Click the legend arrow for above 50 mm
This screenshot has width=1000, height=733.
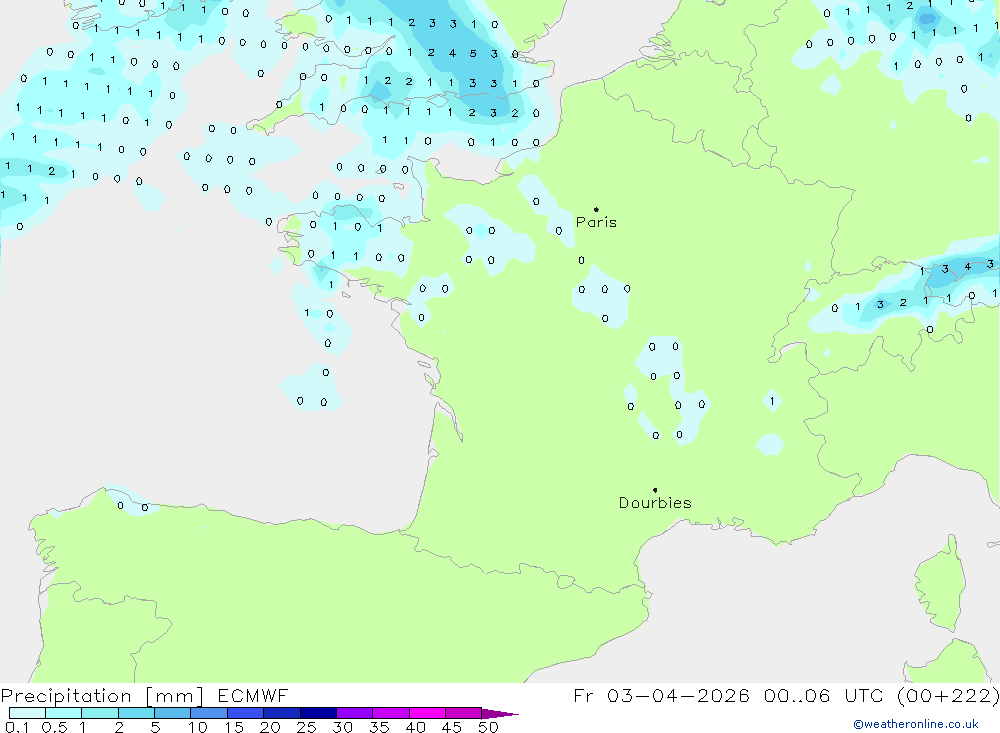point(499,714)
